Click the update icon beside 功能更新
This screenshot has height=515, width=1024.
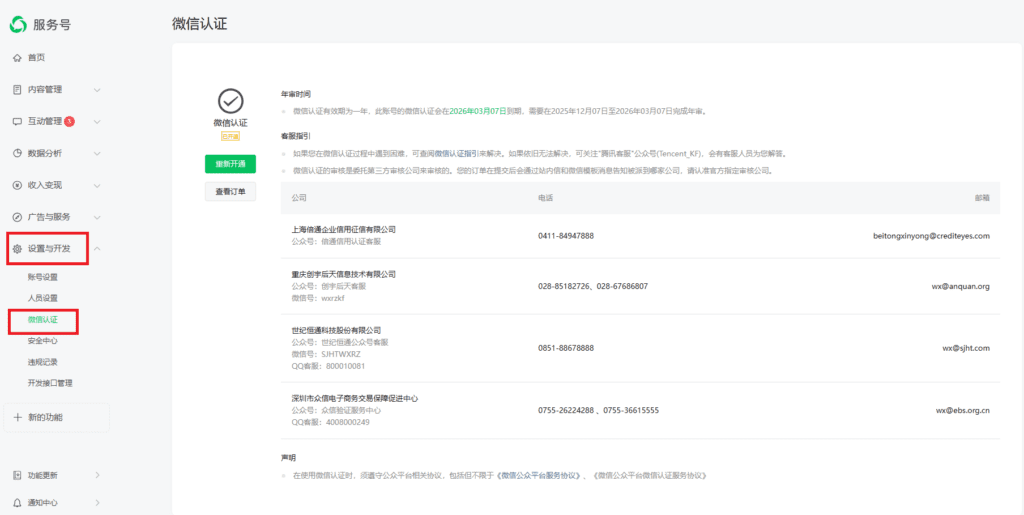pyautogui.click(x=18, y=475)
